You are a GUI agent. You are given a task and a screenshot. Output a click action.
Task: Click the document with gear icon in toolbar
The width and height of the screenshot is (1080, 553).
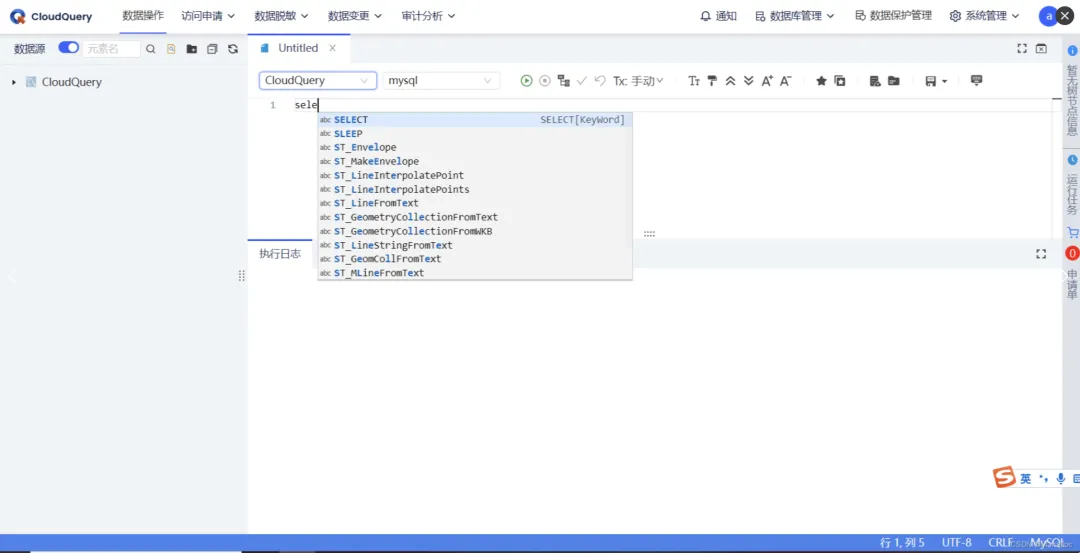point(875,81)
